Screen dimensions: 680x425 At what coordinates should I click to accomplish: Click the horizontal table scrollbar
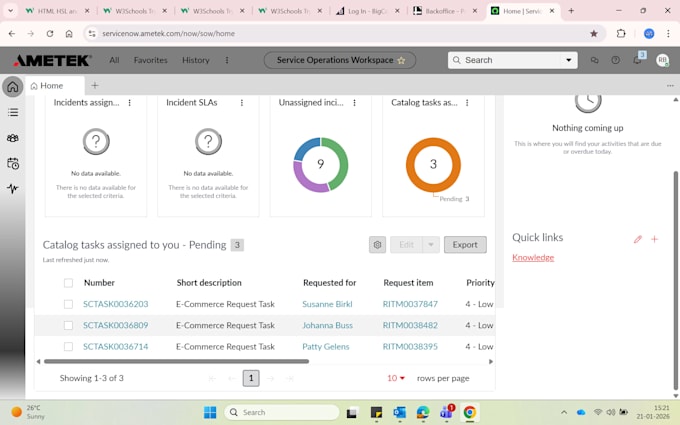click(x=177, y=361)
